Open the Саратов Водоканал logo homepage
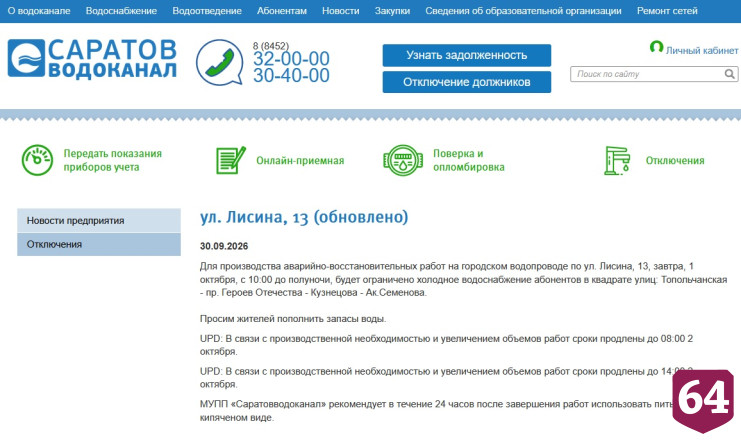The width and height of the screenshot is (741, 440). (92, 58)
